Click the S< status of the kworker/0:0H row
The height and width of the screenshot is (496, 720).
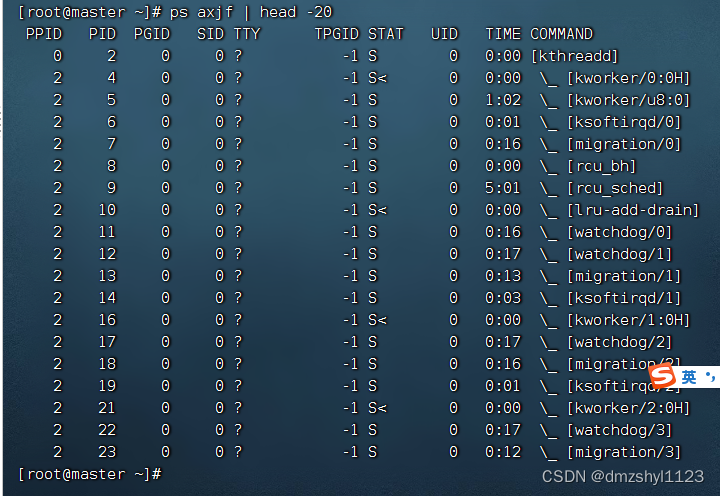[377, 78]
